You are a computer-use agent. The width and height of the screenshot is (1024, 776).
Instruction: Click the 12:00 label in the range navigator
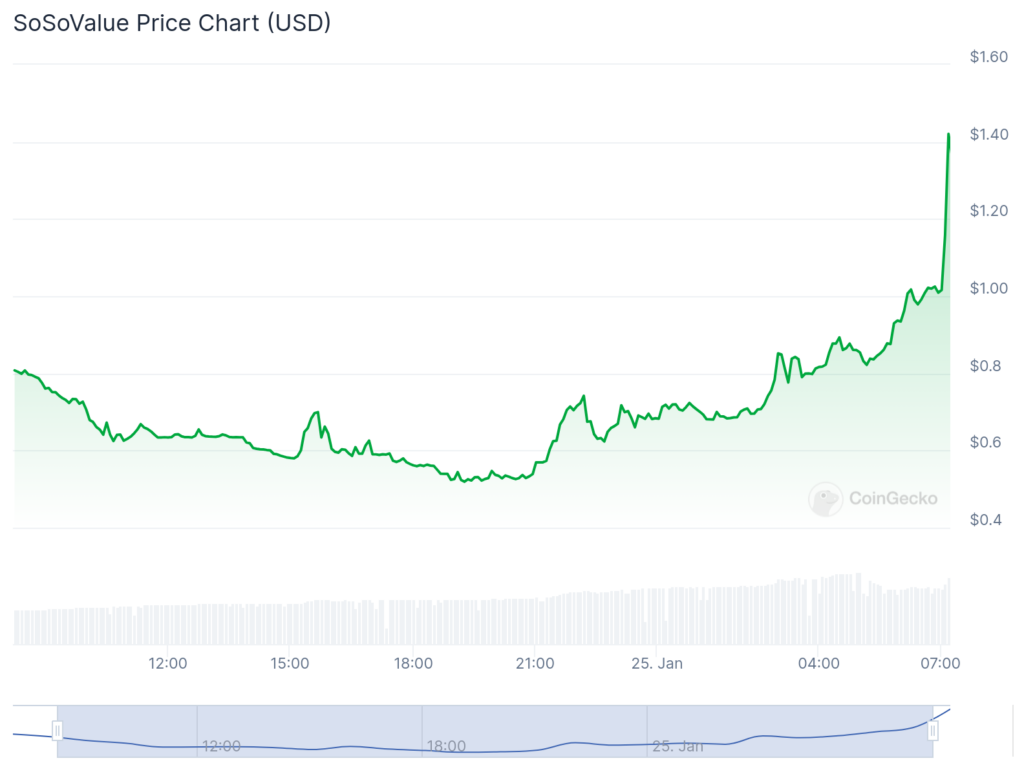[x=221, y=746]
